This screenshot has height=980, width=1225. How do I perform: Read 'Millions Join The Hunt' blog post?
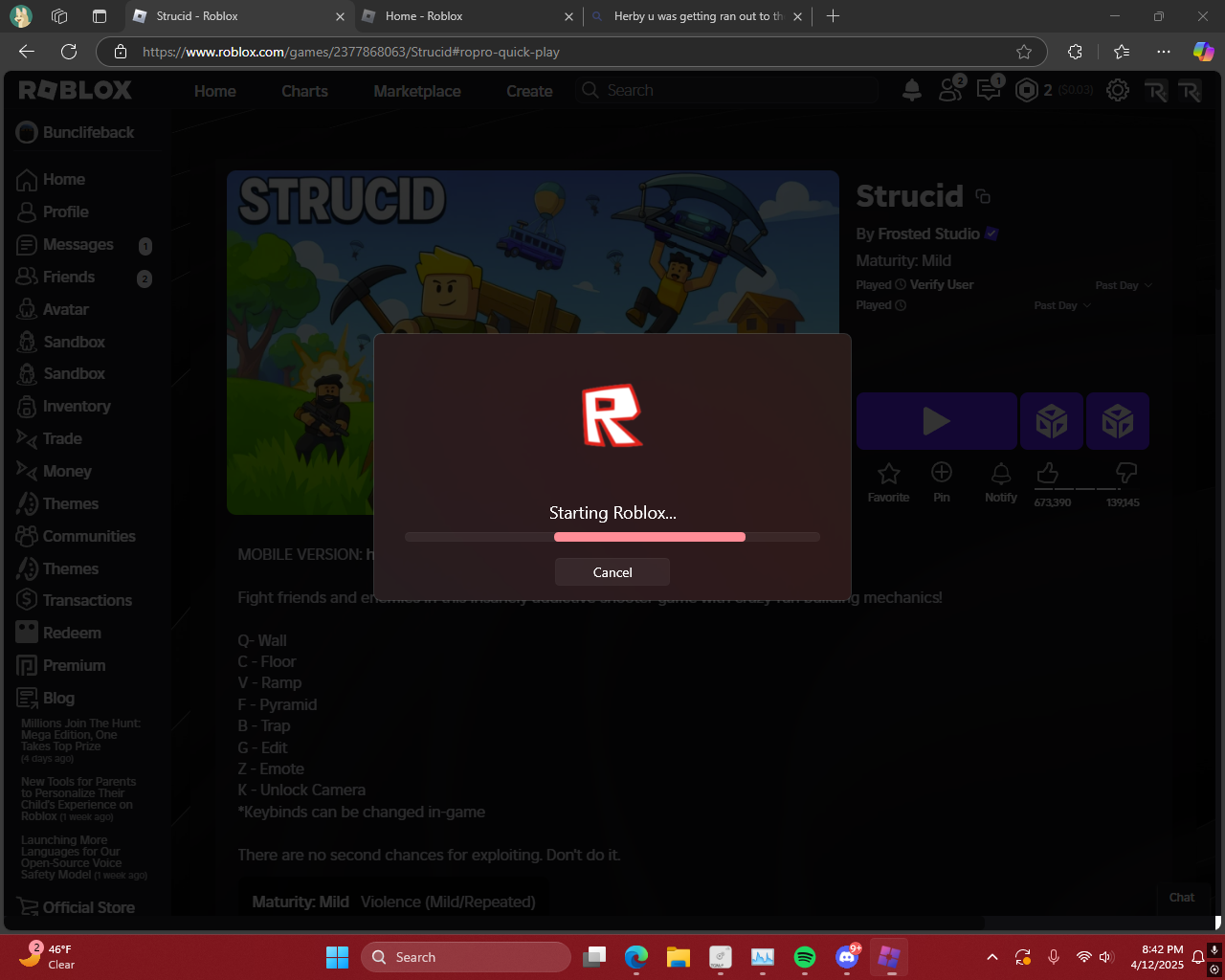(x=81, y=741)
